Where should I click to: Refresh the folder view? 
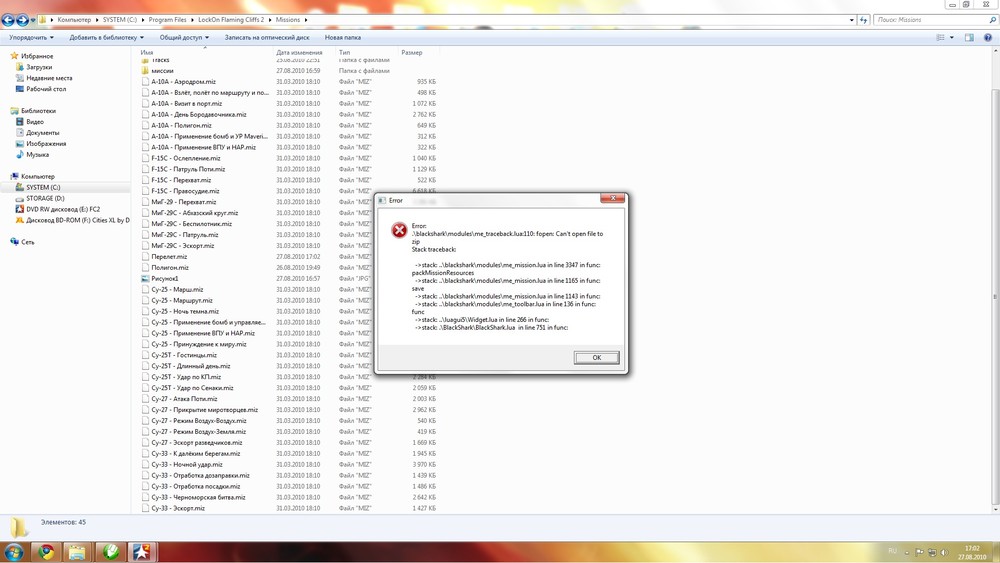tap(864, 20)
